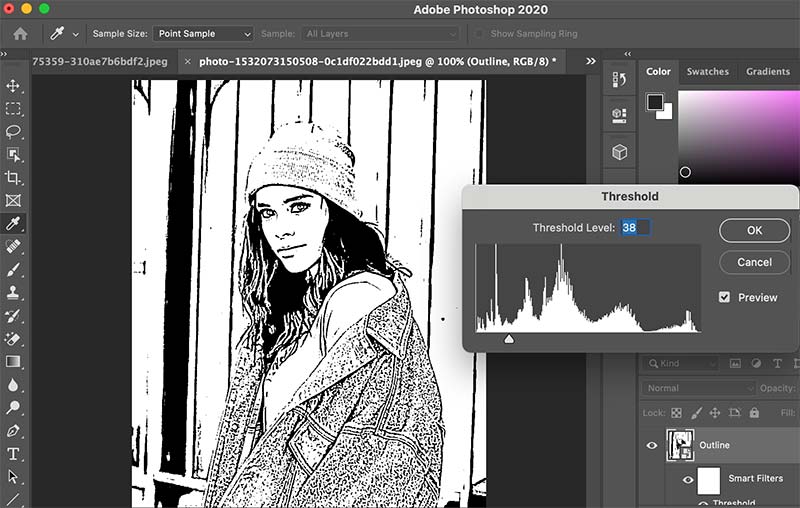Select the Frame tool
The width and height of the screenshot is (800, 508).
[x=13, y=200]
